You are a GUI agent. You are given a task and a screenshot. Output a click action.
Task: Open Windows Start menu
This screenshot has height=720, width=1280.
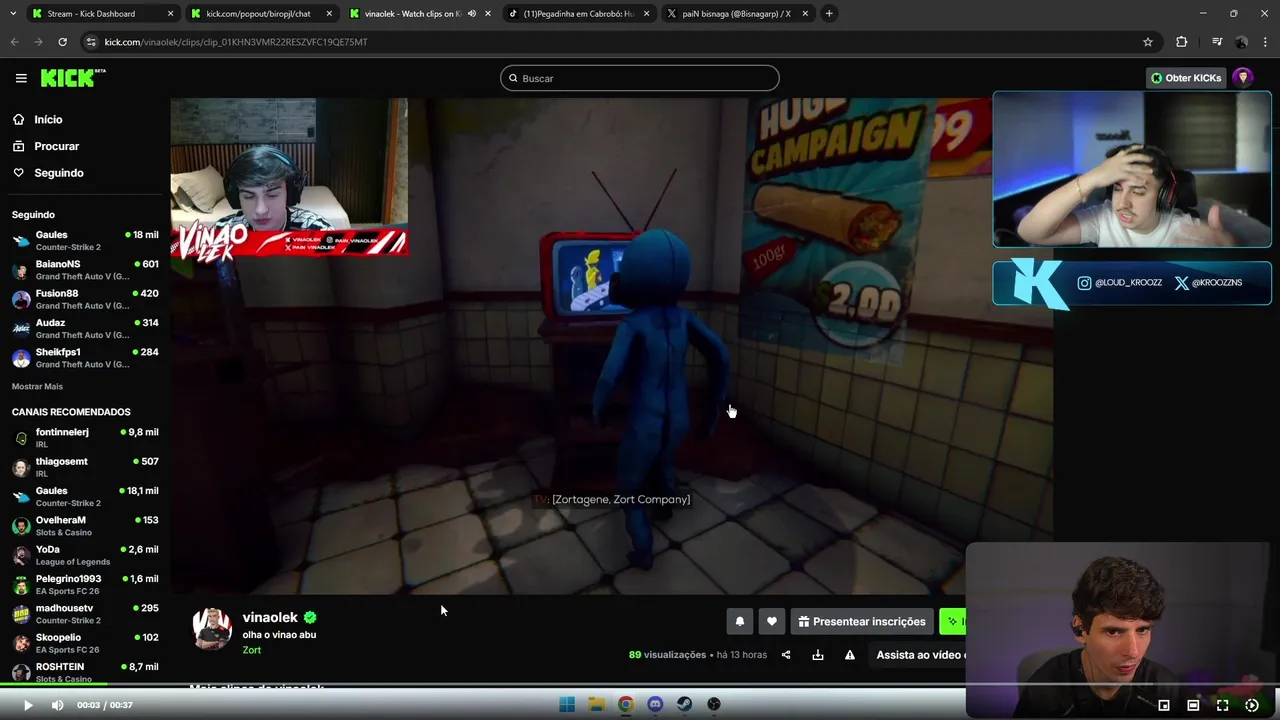pyautogui.click(x=567, y=705)
